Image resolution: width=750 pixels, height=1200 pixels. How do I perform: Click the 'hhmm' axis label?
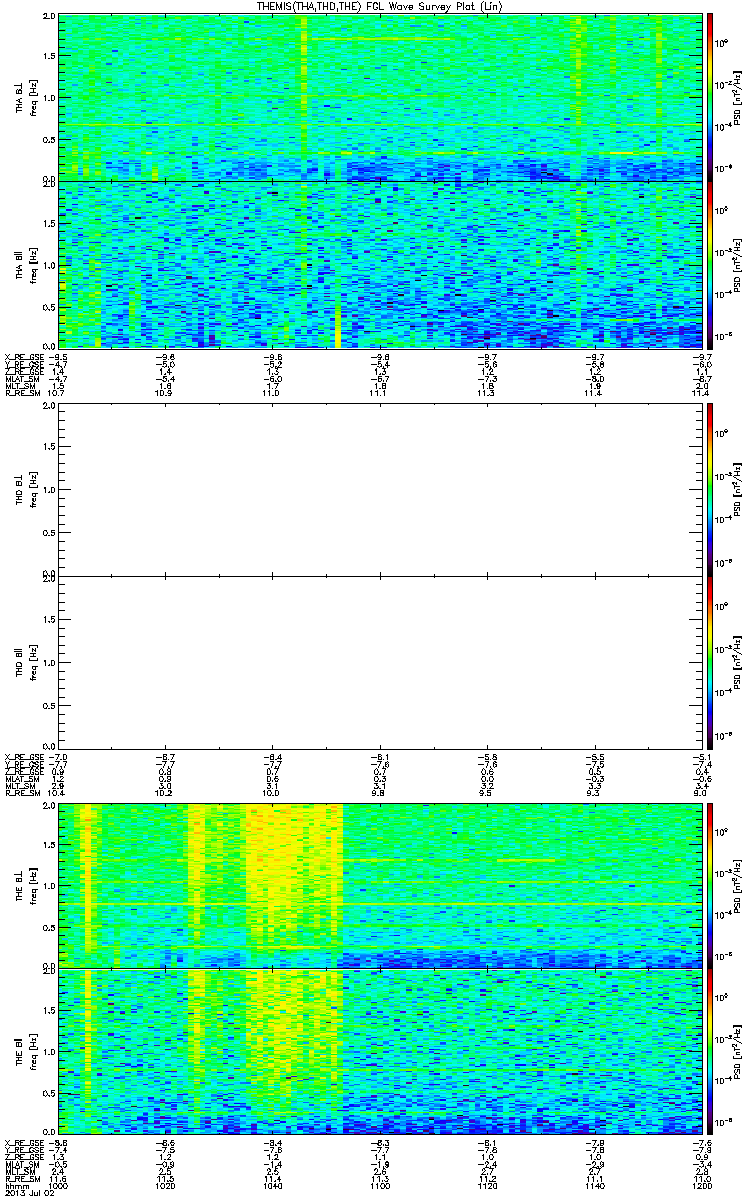15,1187
